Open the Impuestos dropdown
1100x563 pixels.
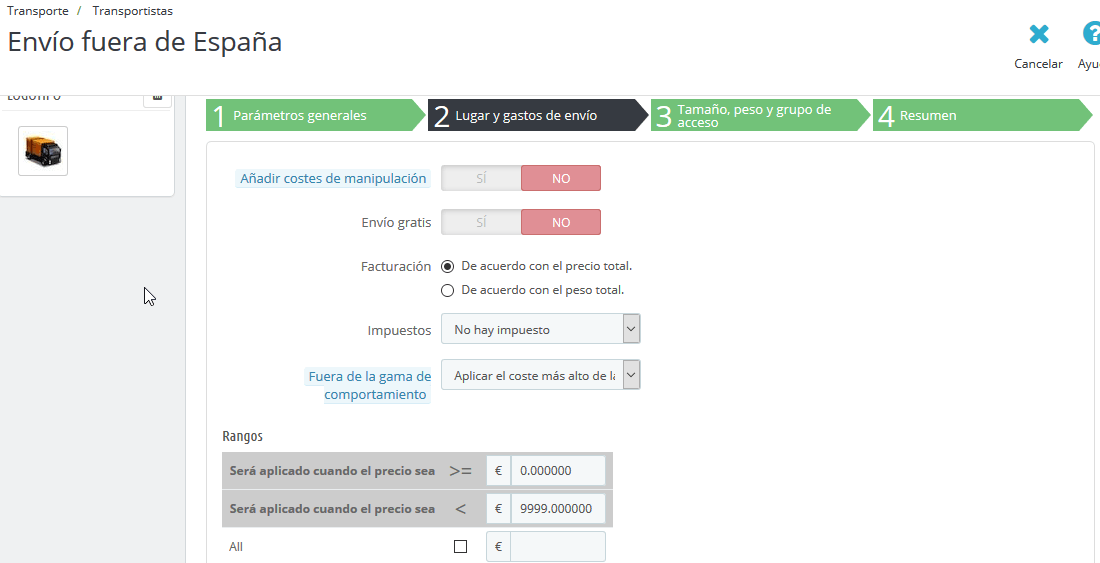[540, 329]
